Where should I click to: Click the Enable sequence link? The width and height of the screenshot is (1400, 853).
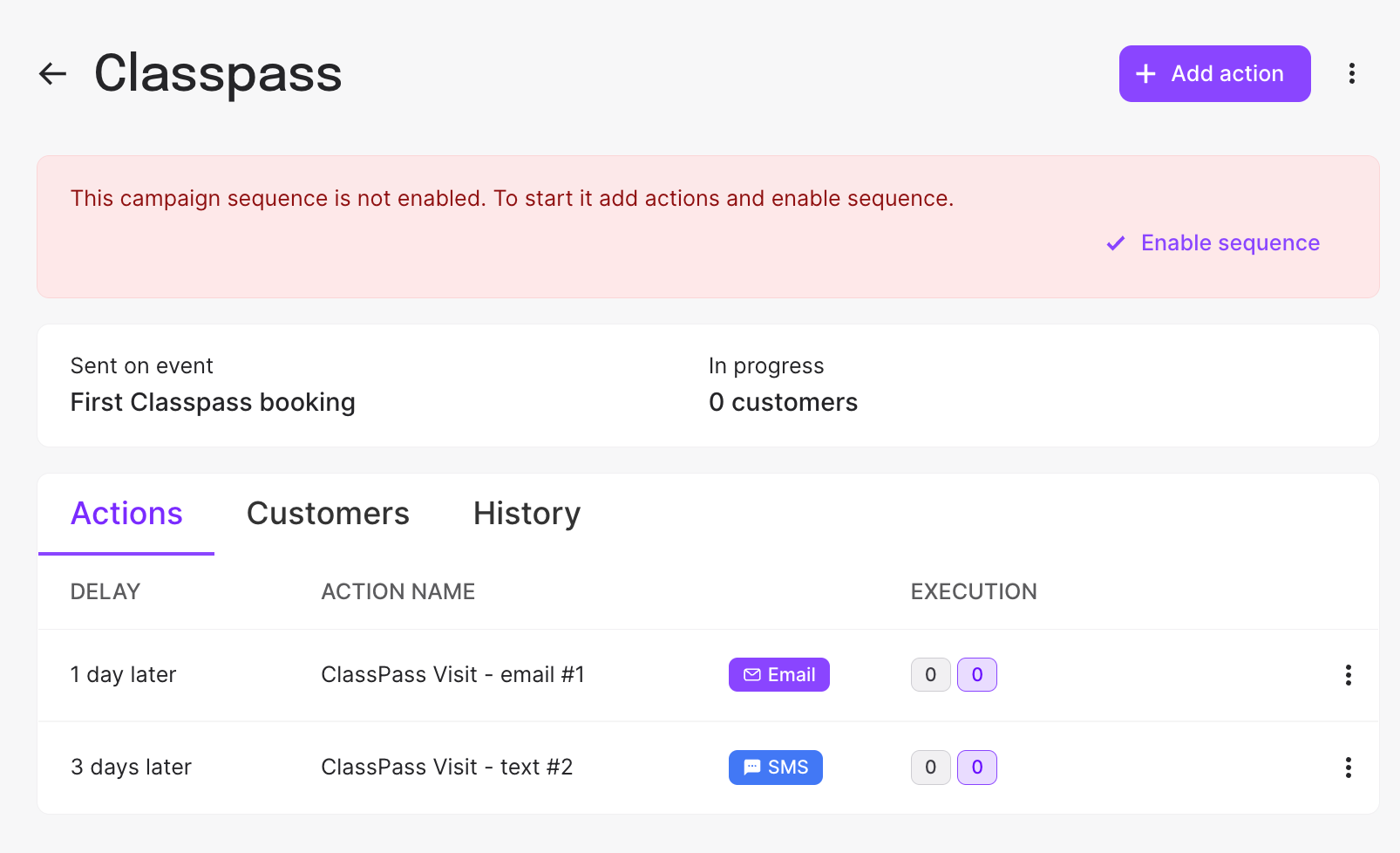[x=1230, y=242]
